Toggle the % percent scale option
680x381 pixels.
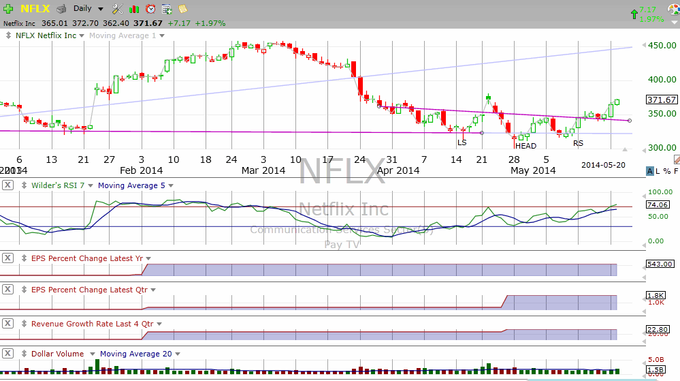point(667,171)
